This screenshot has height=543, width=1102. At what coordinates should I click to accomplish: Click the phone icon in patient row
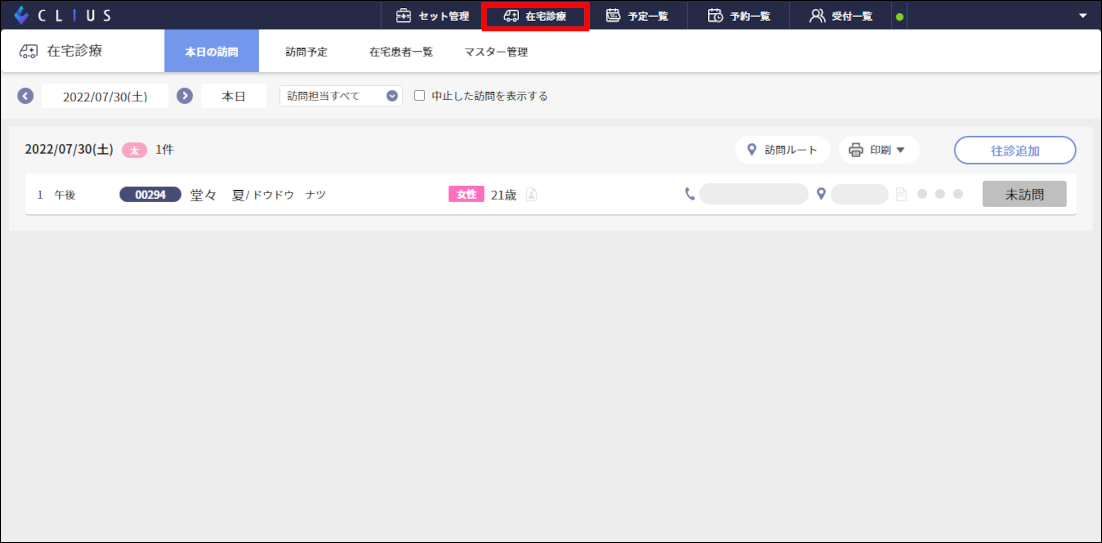[x=690, y=194]
